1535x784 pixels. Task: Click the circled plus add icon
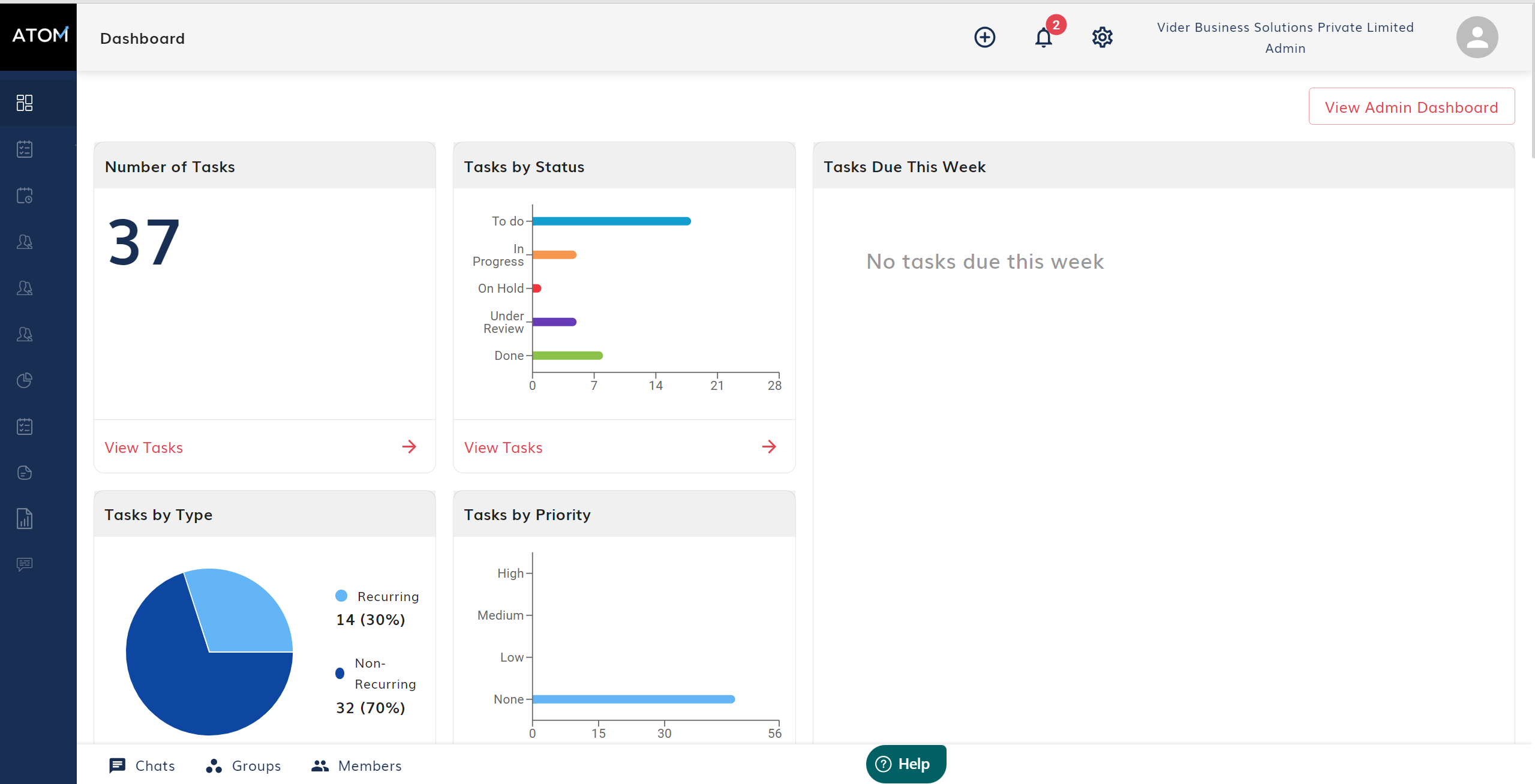tap(984, 37)
